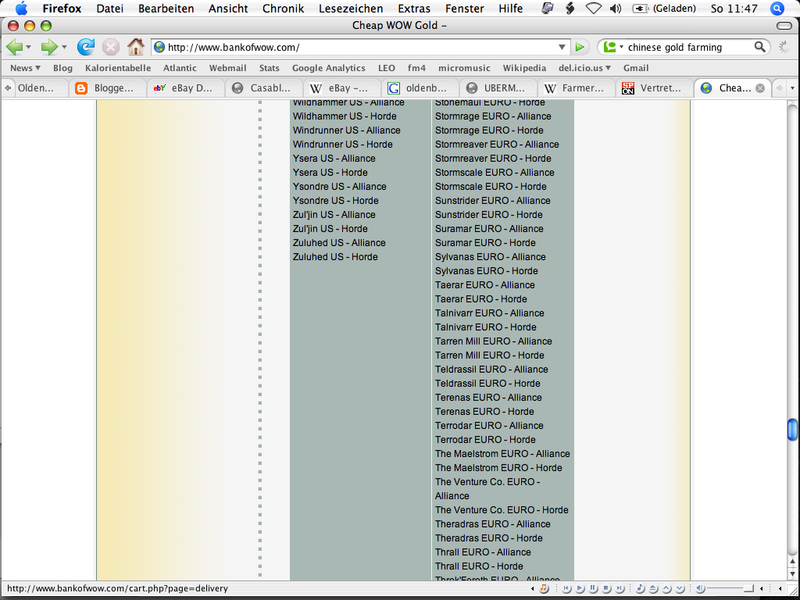
Task: Click the down chevron button in status bar player
Action: point(680,589)
